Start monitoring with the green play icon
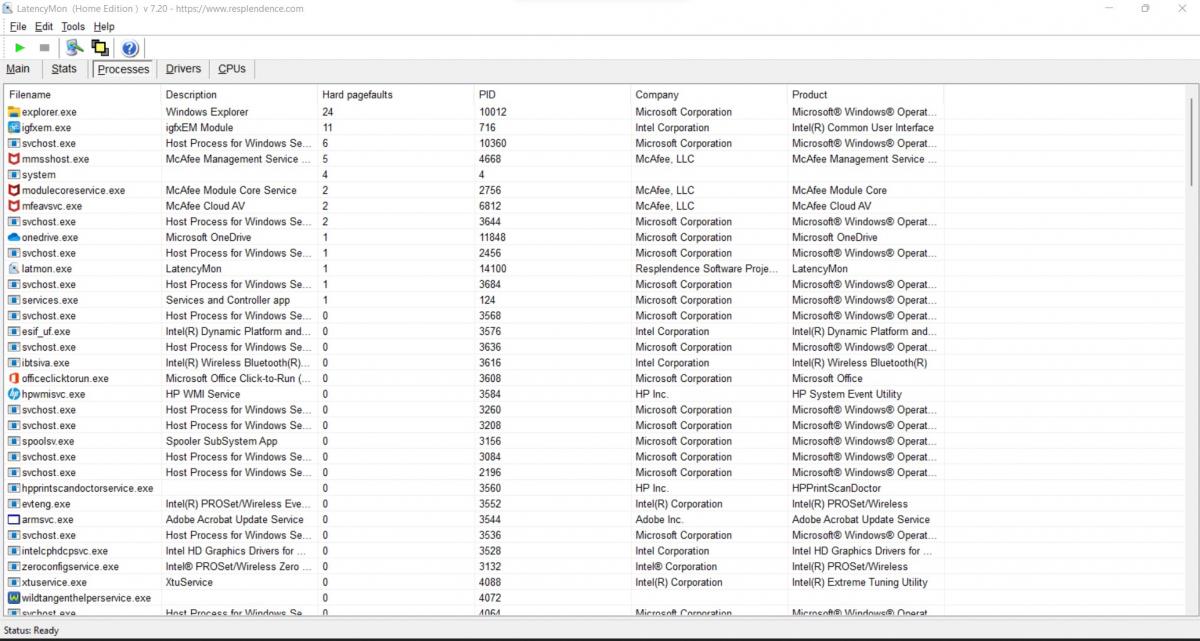Viewport: 1200px width, 641px height. coord(20,47)
